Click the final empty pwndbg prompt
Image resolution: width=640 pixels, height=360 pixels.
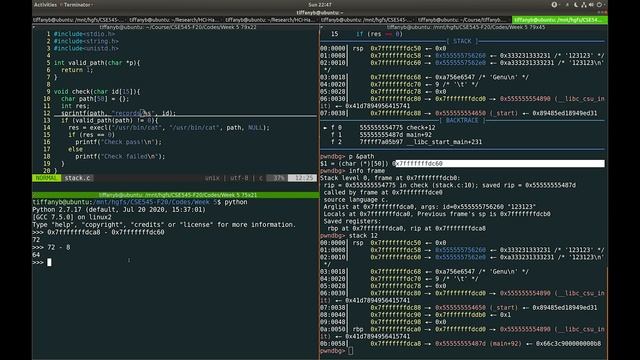(x=337, y=351)
